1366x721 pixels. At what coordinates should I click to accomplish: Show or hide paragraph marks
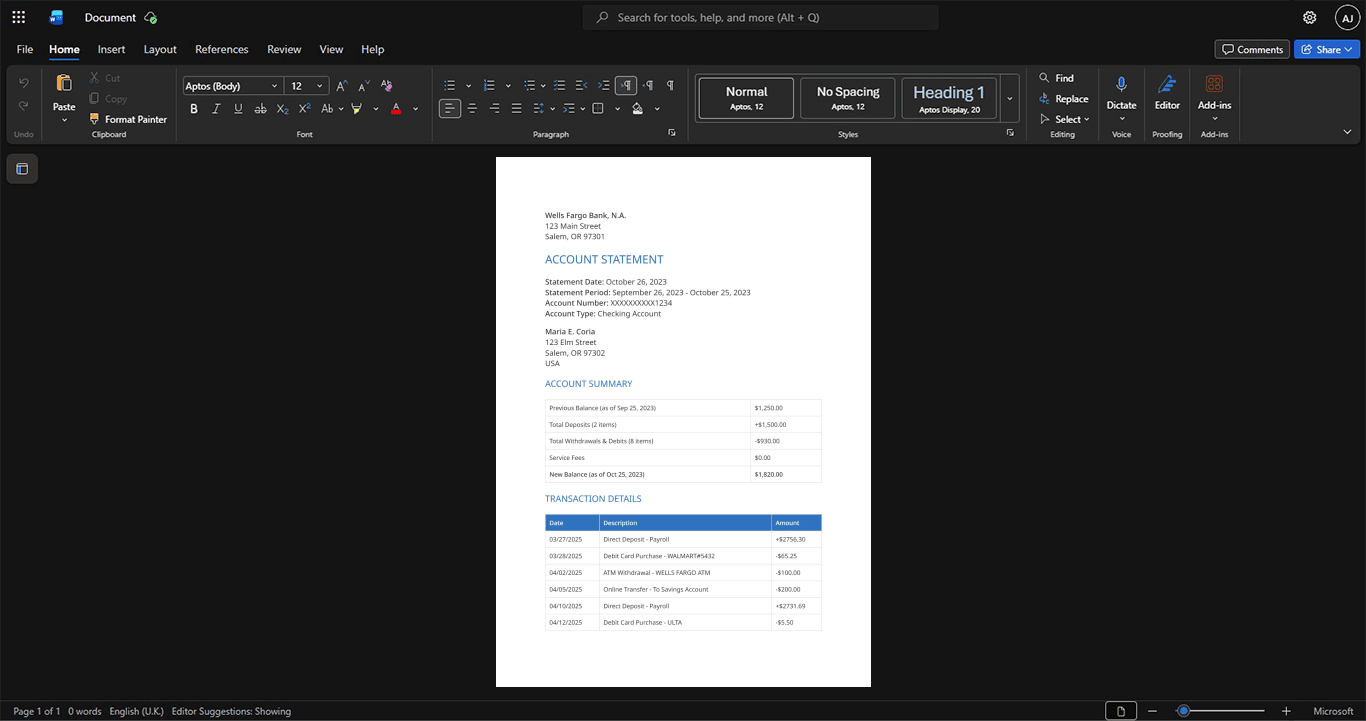pos(670,86)
